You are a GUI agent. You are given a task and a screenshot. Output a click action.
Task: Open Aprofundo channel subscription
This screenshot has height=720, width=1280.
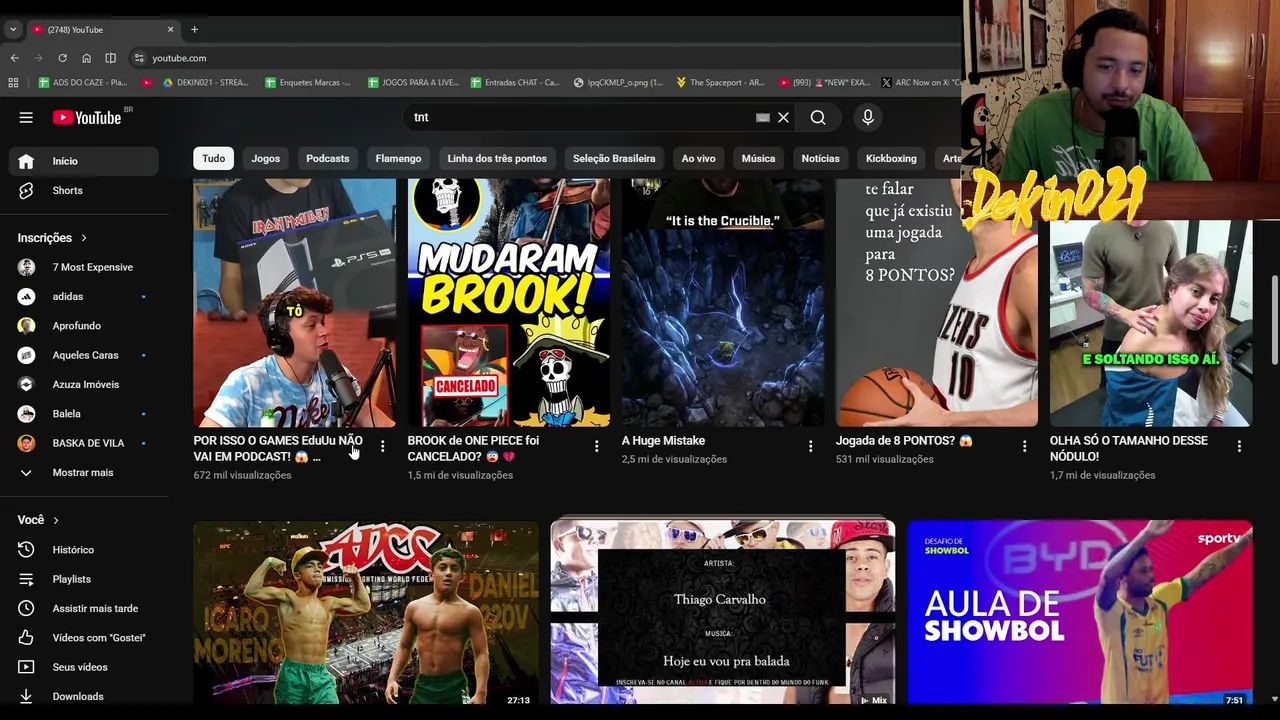point(84,326)
